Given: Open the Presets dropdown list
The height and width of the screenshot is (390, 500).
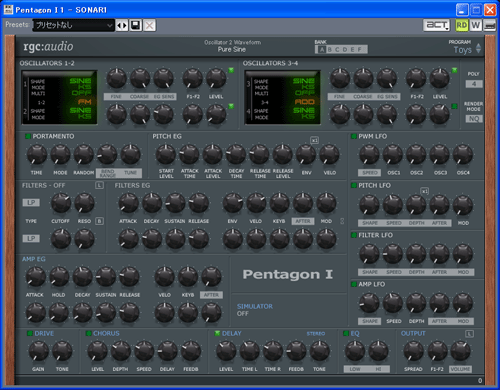Looking at the screenshot, I should (x=73, y=25).
